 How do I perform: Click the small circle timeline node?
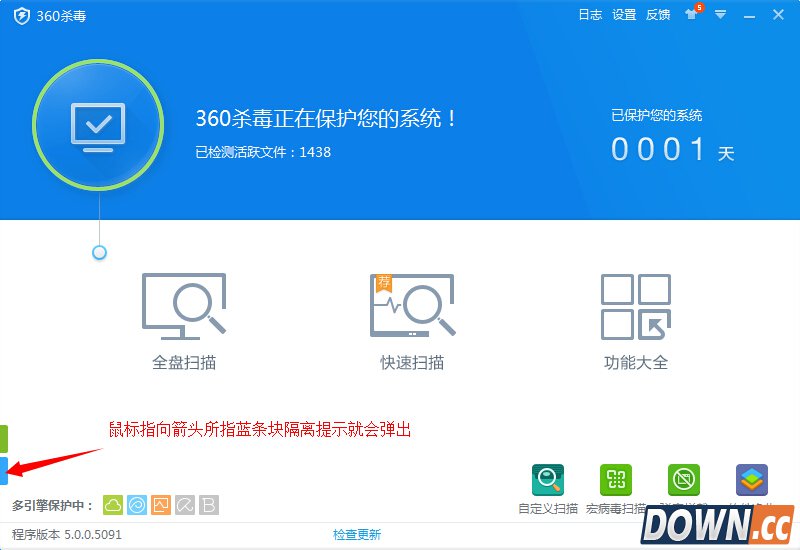99,253
